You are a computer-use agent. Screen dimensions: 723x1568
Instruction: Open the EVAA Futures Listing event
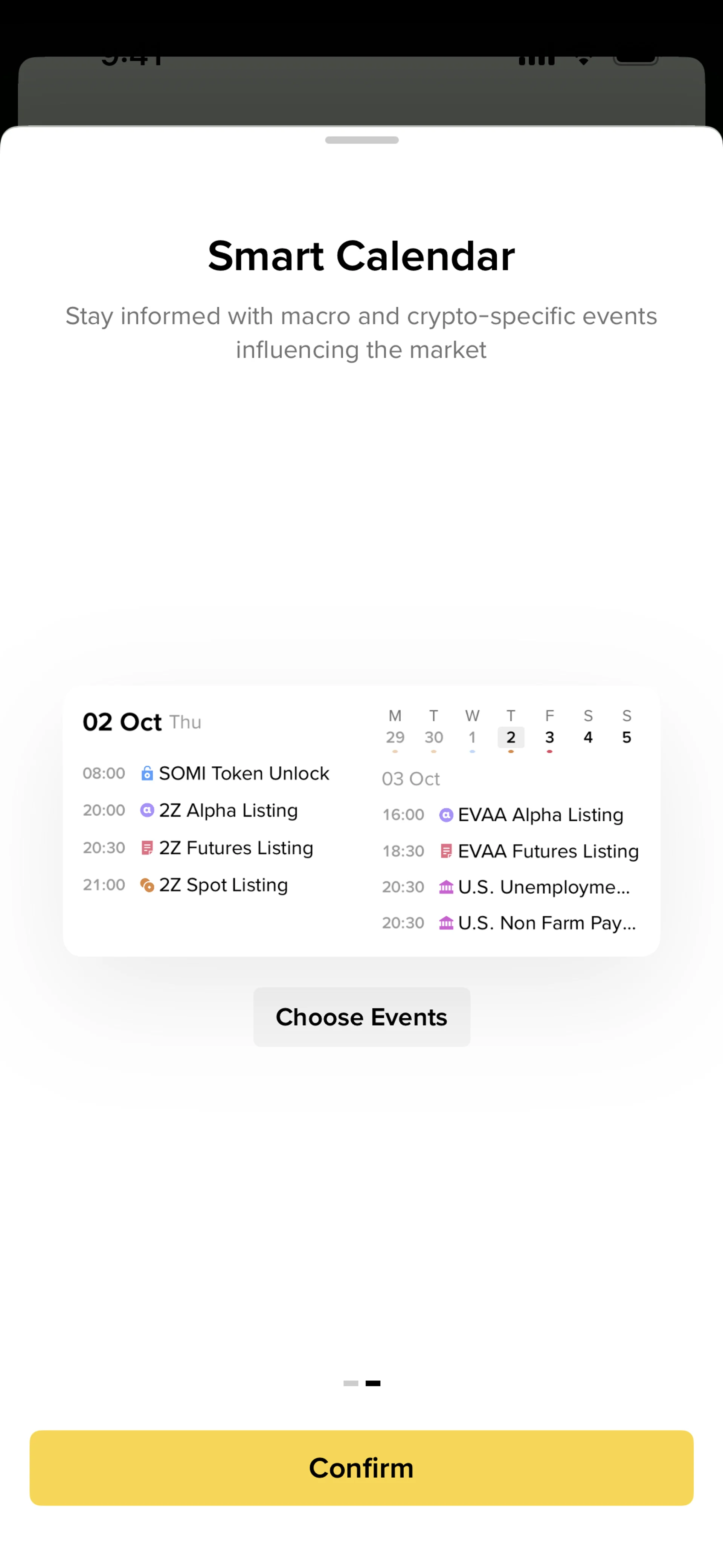pos(548,851)
